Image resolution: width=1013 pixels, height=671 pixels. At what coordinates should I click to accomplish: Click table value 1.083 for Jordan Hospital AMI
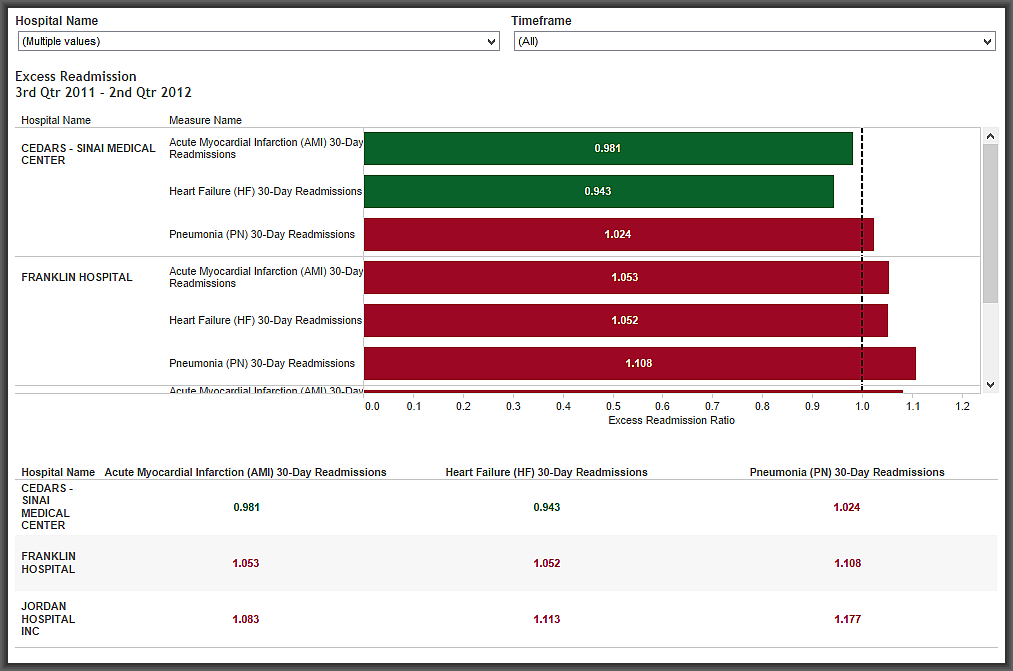tap(245, 619)
